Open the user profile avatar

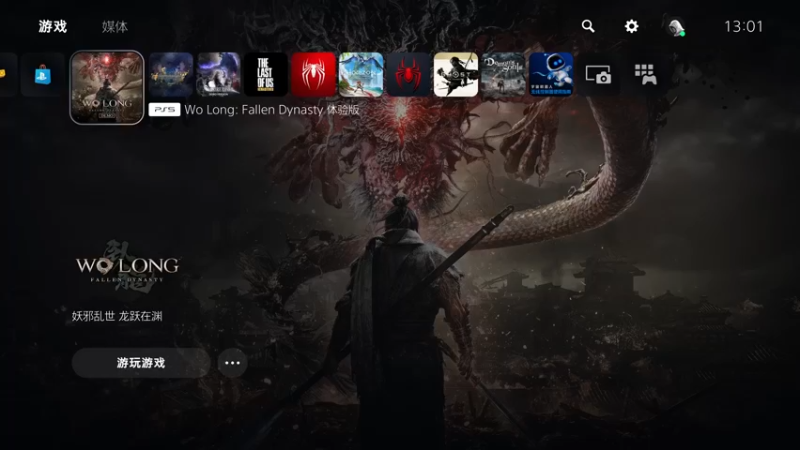click(676, 27)
